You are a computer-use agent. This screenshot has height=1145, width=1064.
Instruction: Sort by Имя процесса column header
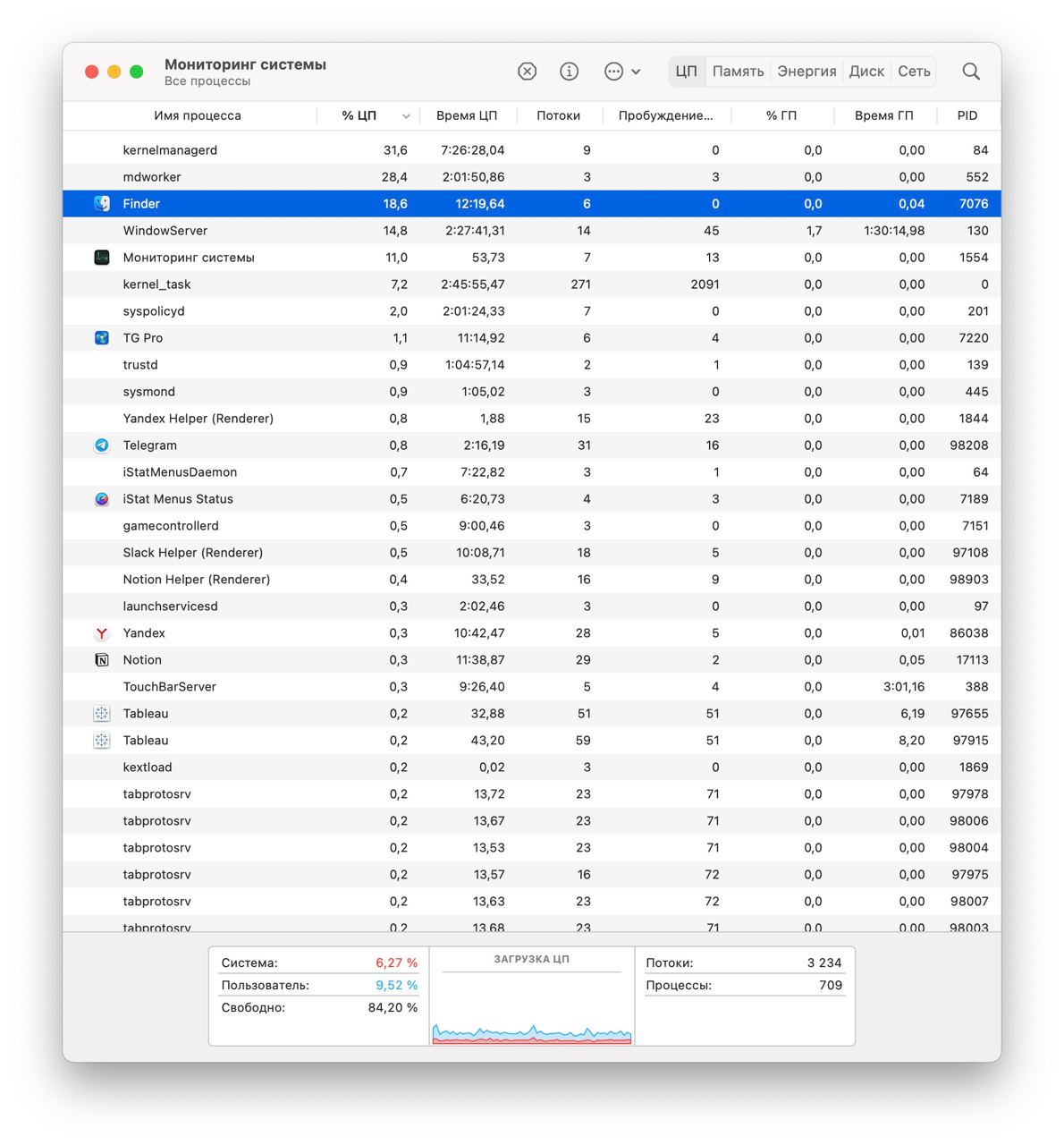point(198,115)
